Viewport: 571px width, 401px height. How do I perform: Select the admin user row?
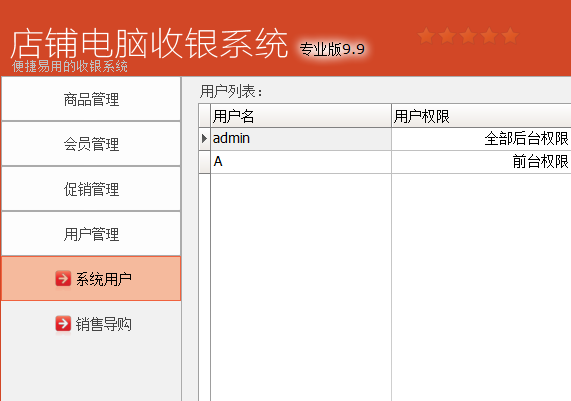click(x=385, y=139)
